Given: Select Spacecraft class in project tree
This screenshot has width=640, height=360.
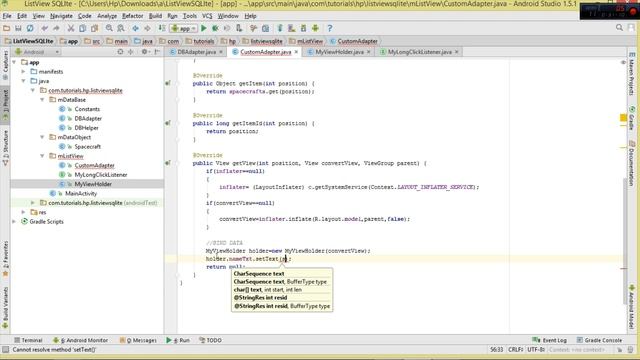Looking at the screenshot, I should (x=88, y=147).
